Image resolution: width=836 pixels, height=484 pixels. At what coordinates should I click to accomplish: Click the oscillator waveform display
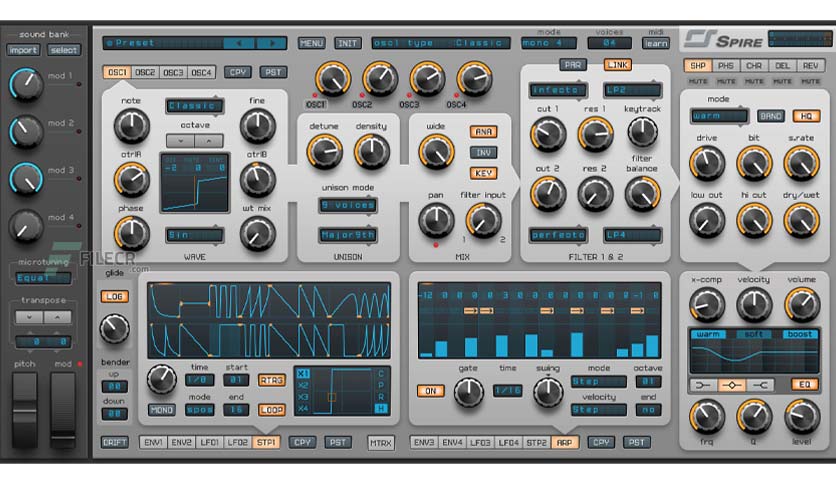coord(195,183)
